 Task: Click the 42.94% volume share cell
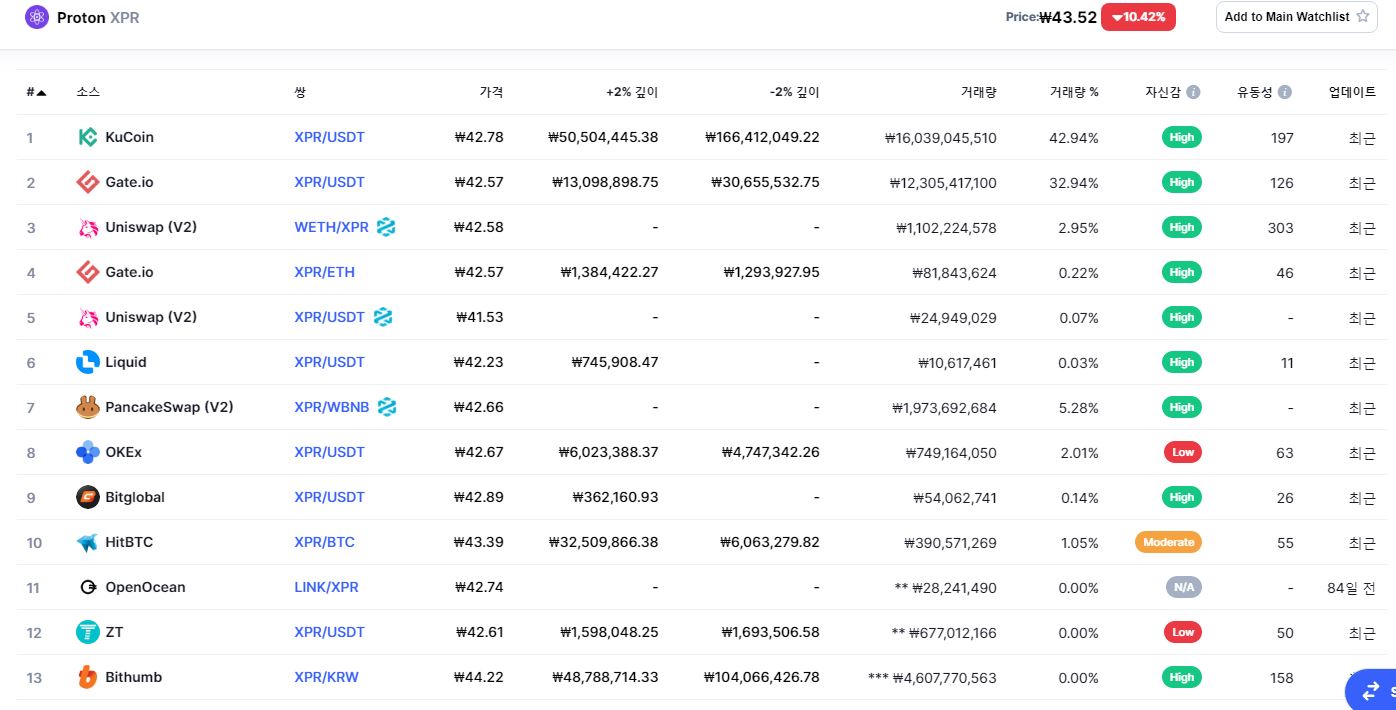[x=1074, y=138]
